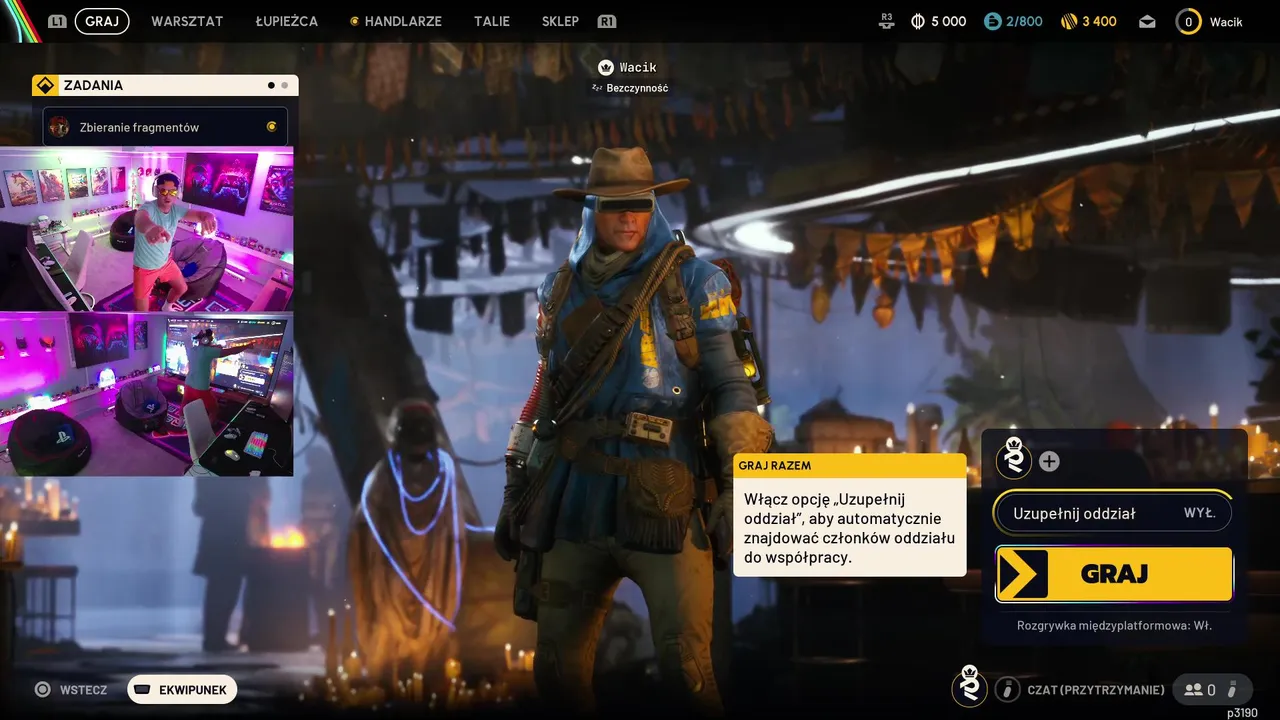Viewport: 1280px width, 720px height.
Task: Open the squad members count showing 0
Action: (x=1200, y=690)
